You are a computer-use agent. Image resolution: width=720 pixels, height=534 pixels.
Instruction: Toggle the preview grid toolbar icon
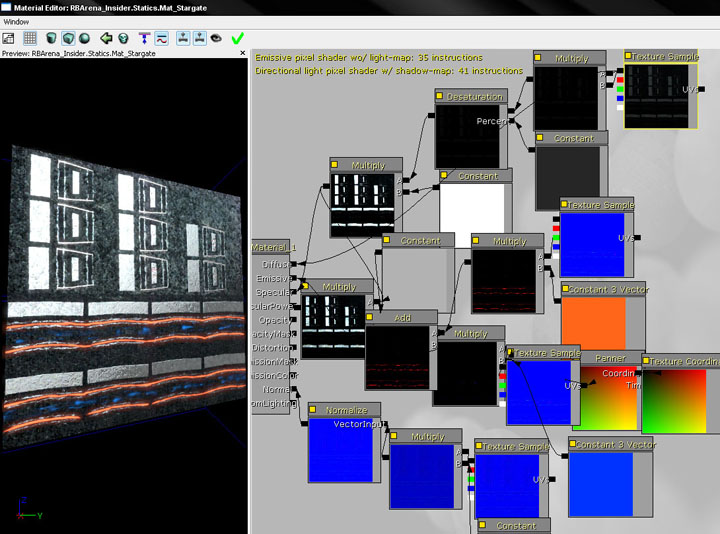pos(30,38)
